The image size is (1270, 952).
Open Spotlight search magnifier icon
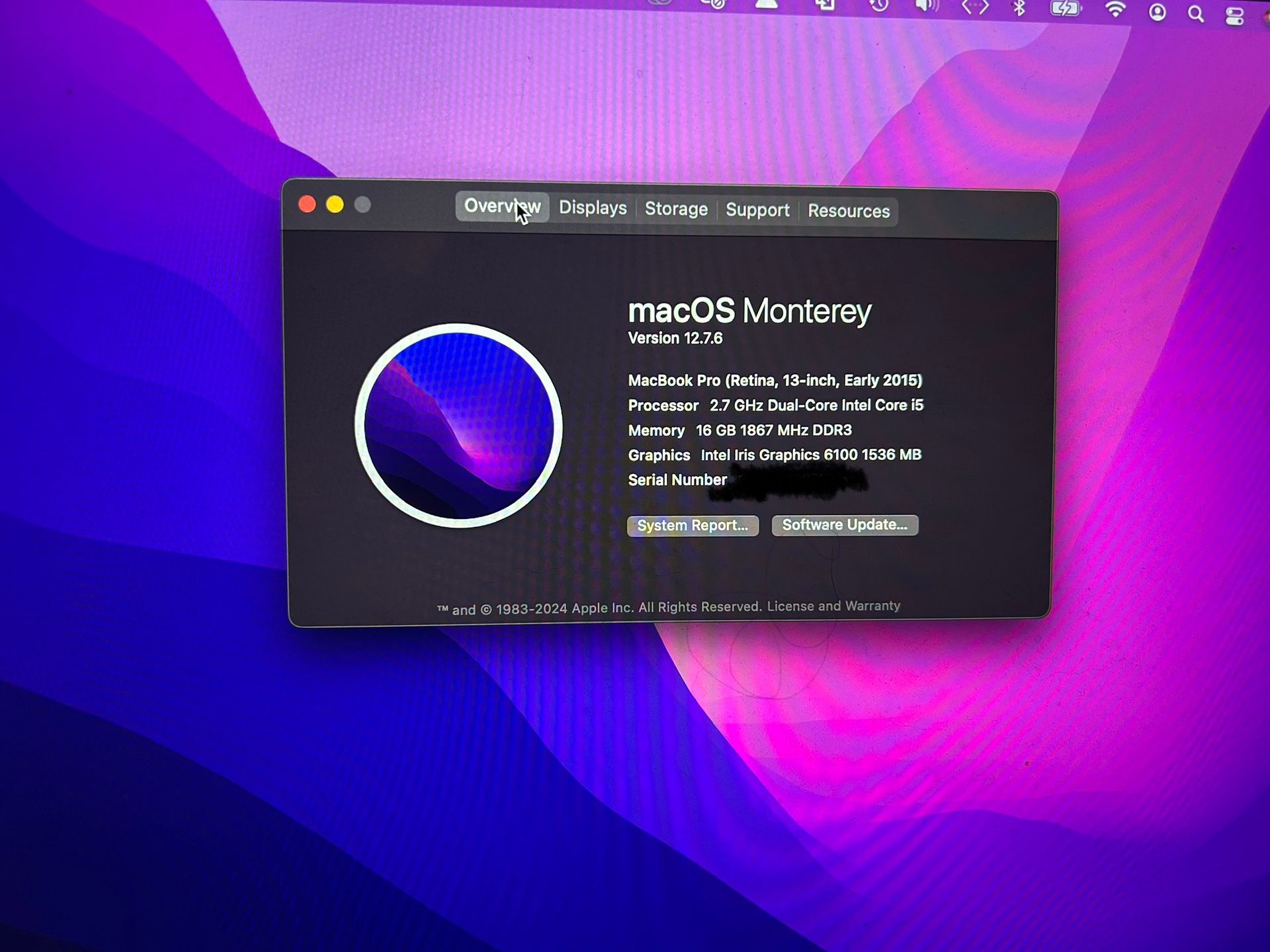[x=1196, y=15]
